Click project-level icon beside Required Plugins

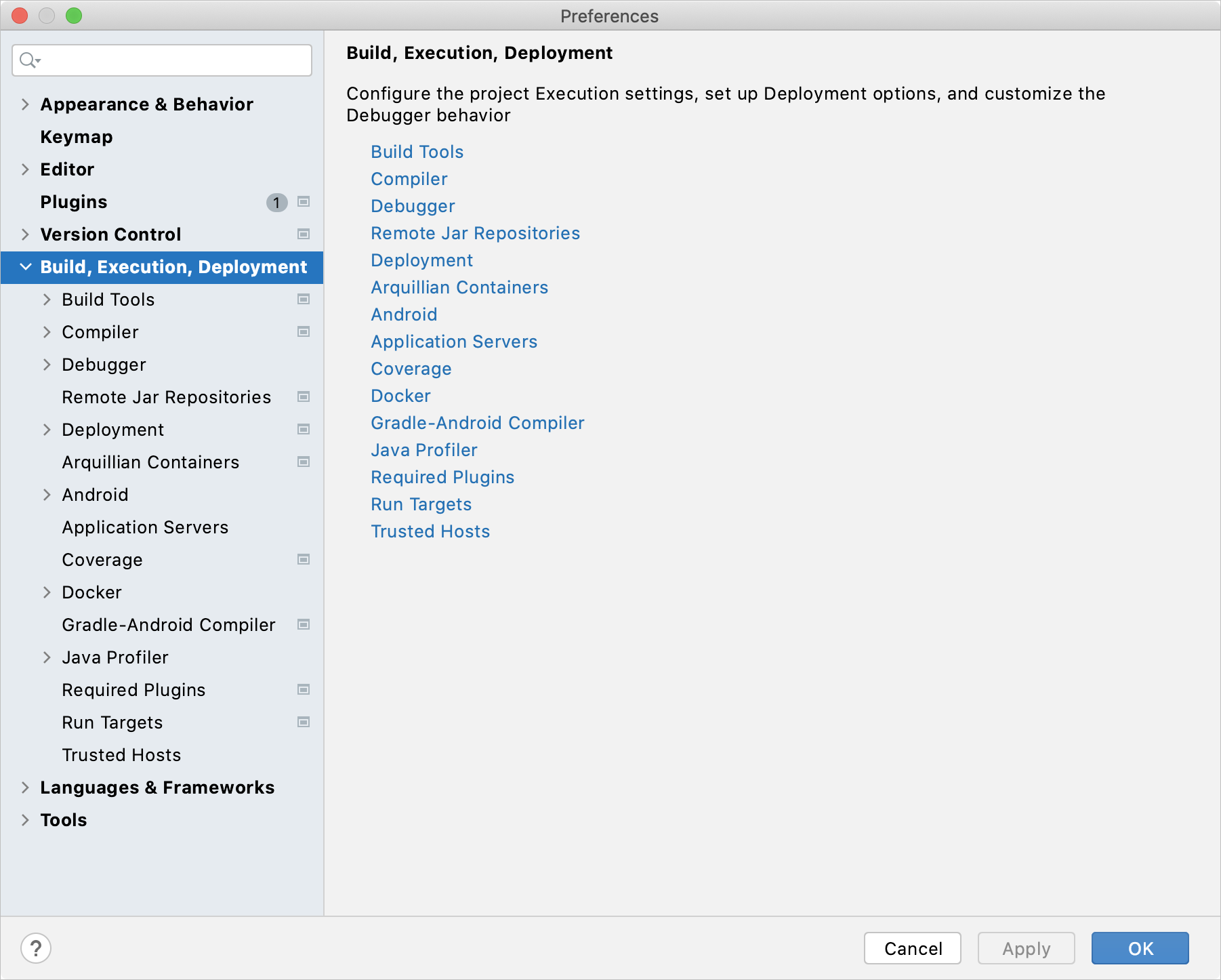[304, 689]
